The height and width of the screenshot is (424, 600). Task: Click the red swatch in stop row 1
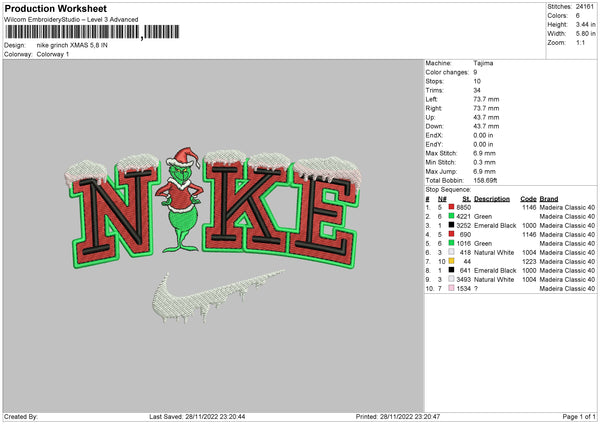click(x=451, y=207)
